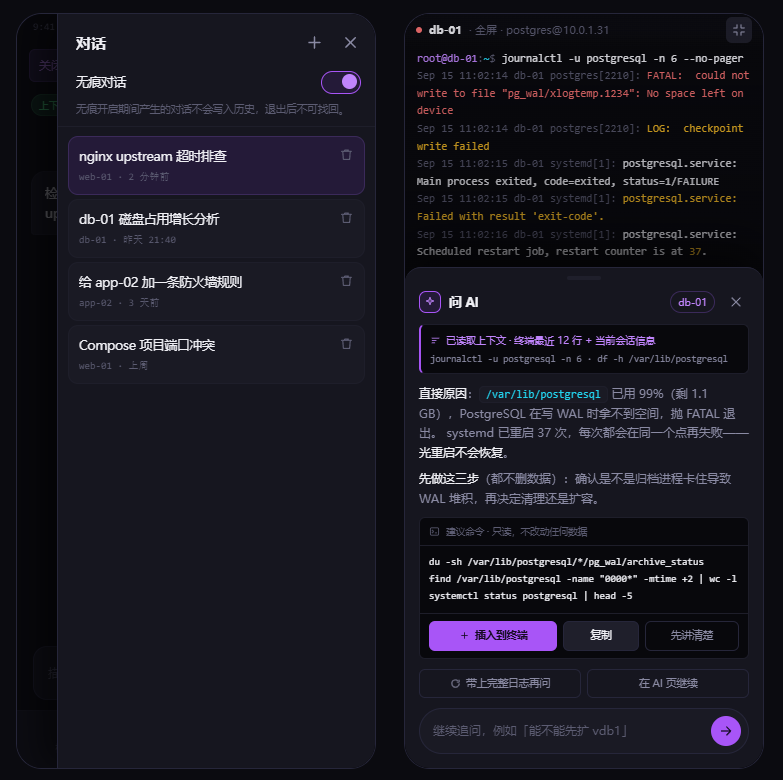Choose 先讲清楚 explanation option
Viewport: 783px width, 780px height.
point(692,636)
